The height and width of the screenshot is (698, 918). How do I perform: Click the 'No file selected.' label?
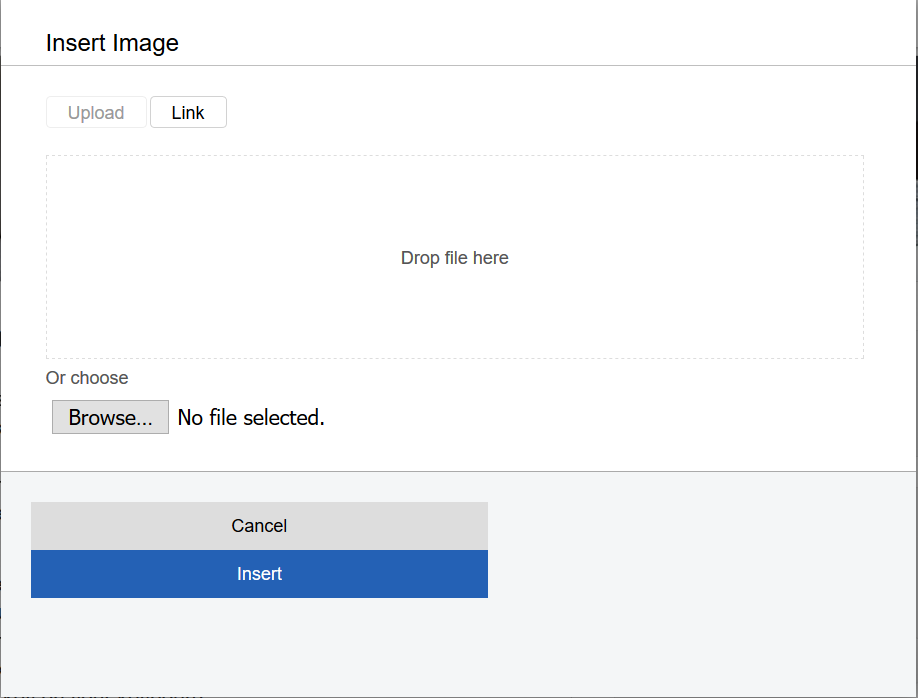pyautogui.click(x=251, y=418)
